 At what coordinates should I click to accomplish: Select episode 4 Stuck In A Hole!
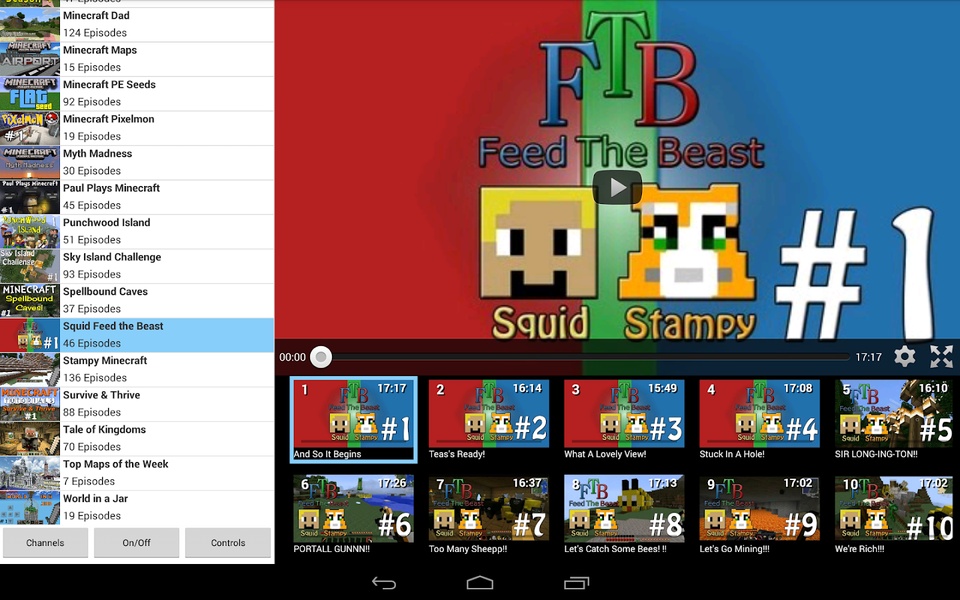tap(759, 420)
